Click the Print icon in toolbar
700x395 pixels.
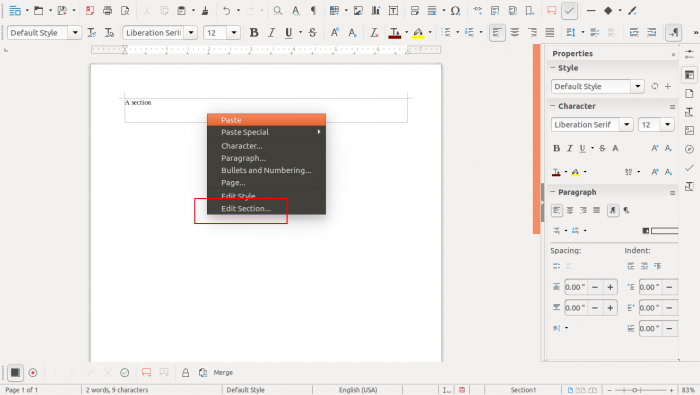[108, 11]
